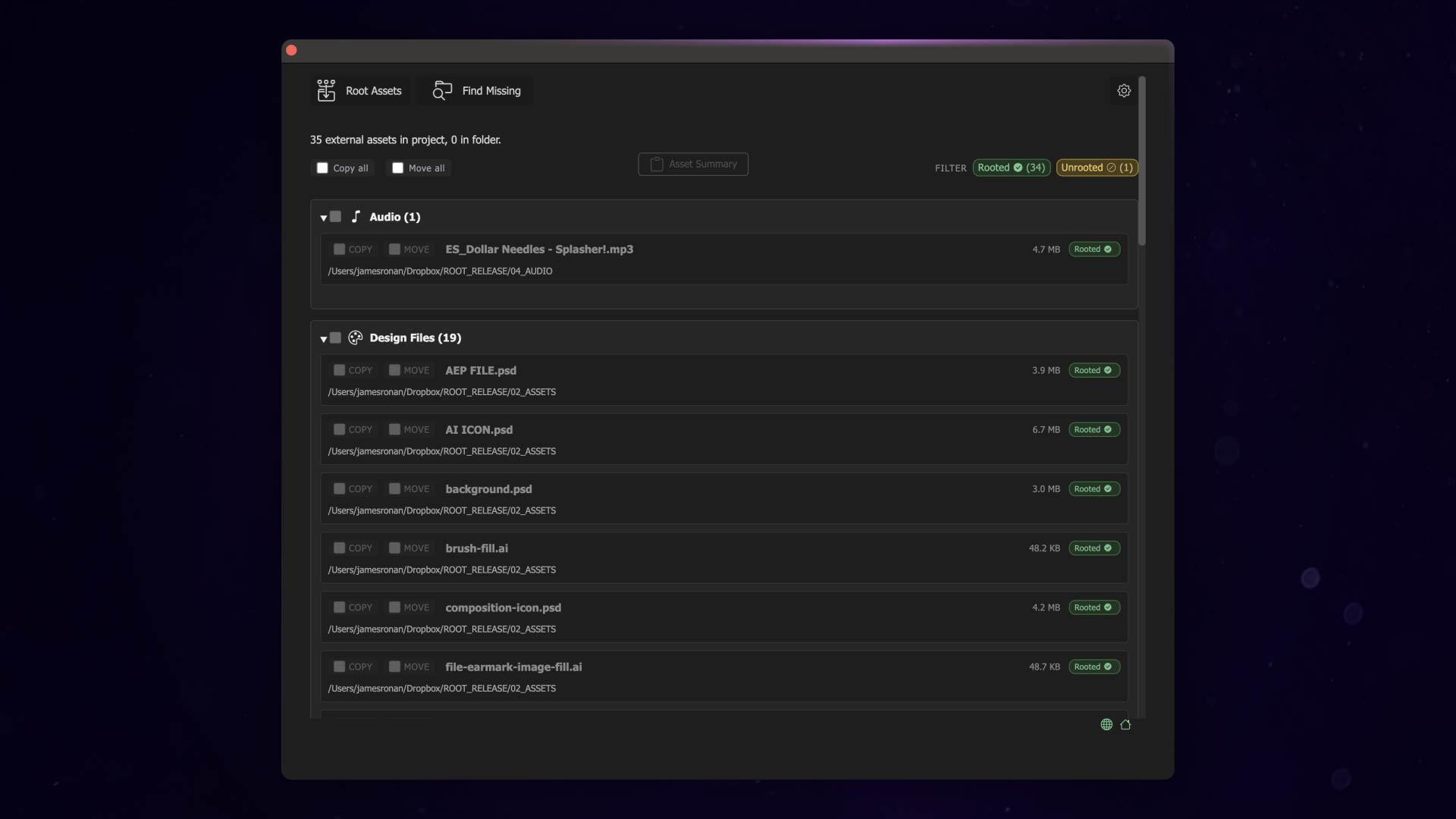
Task: Check MOVE for background.psd
Action: [394, 489]
